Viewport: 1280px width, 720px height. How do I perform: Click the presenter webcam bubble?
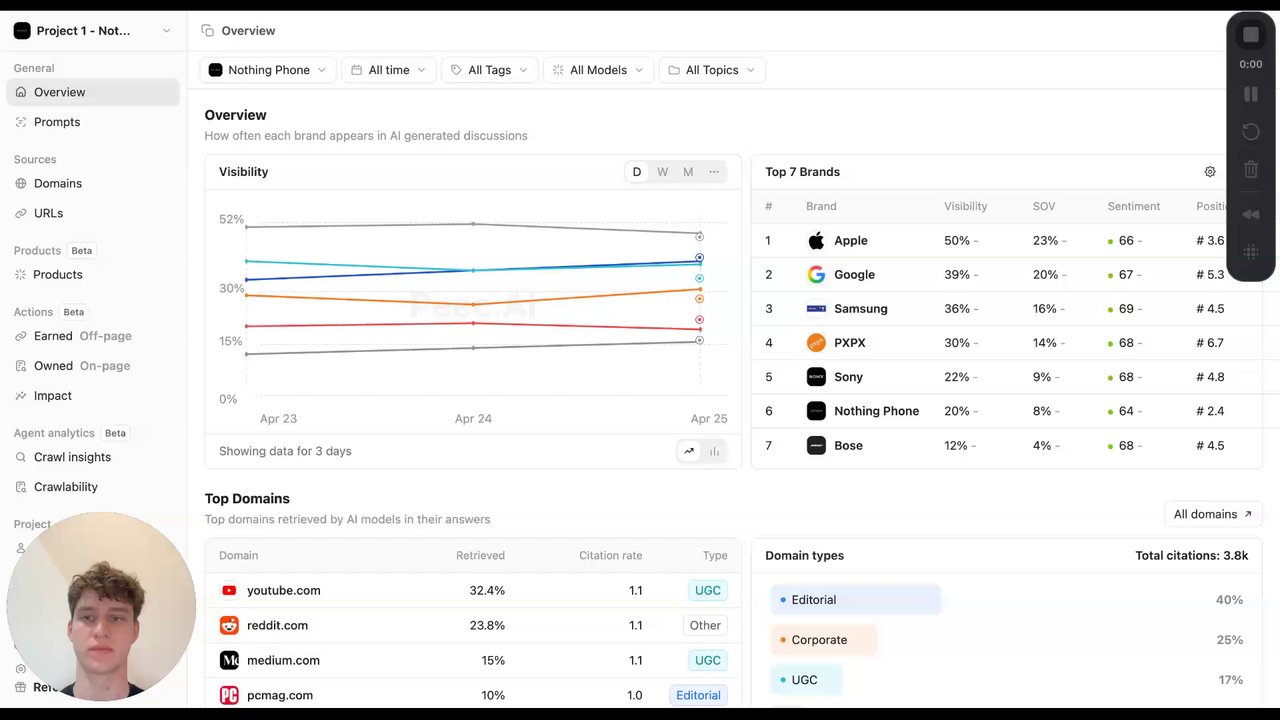101,606
